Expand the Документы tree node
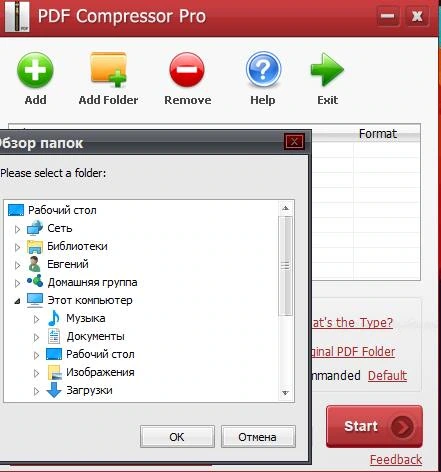The width and height of the screenshot is (441, 472). [x=36, y=337]
